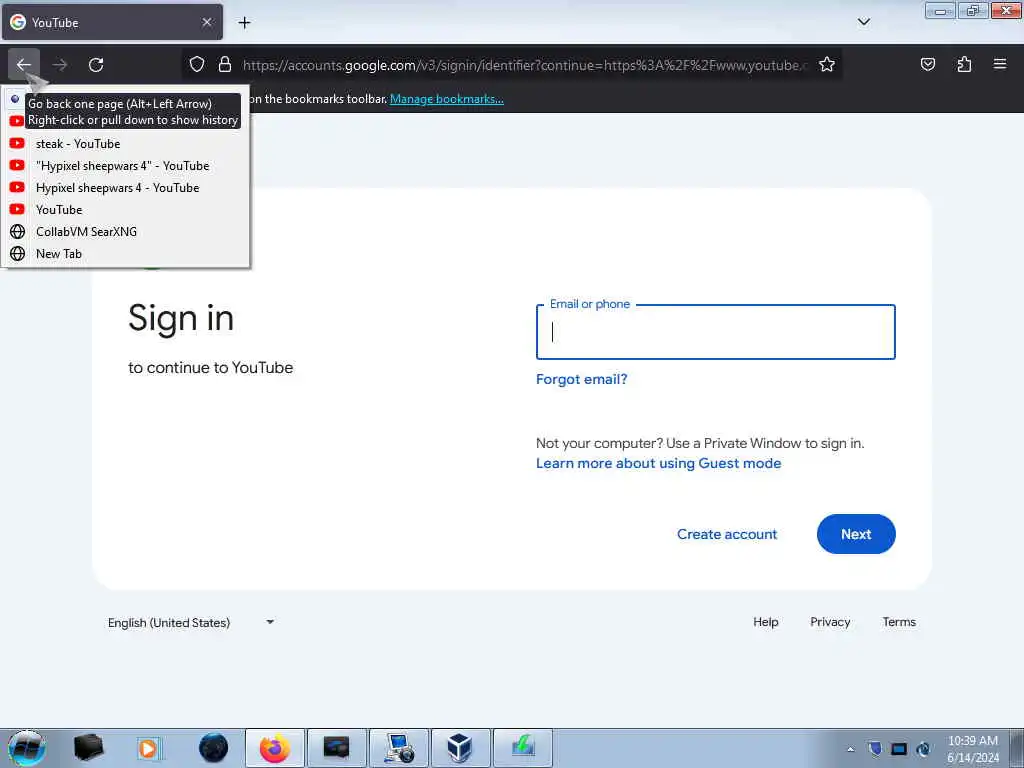Open the dark monitor taskbar app
Screen dimensions: 1024x768
coord(336,748)
